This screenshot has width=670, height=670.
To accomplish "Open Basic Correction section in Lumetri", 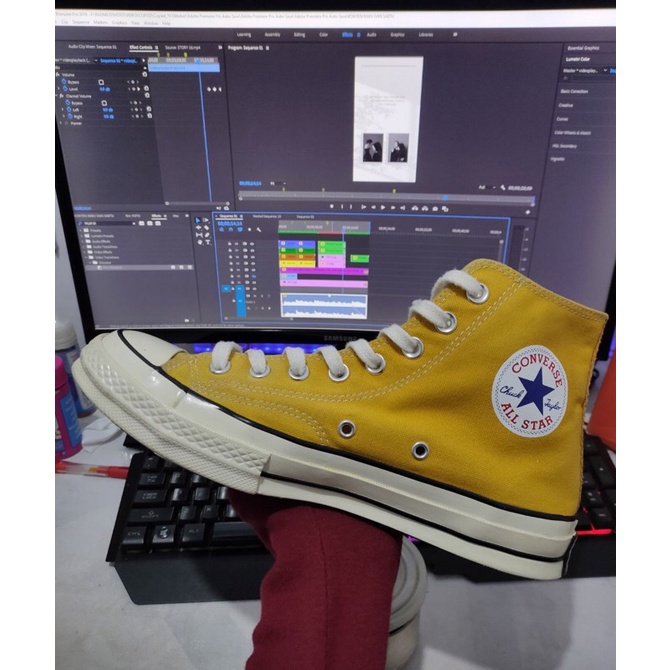I will coord(574,91).
